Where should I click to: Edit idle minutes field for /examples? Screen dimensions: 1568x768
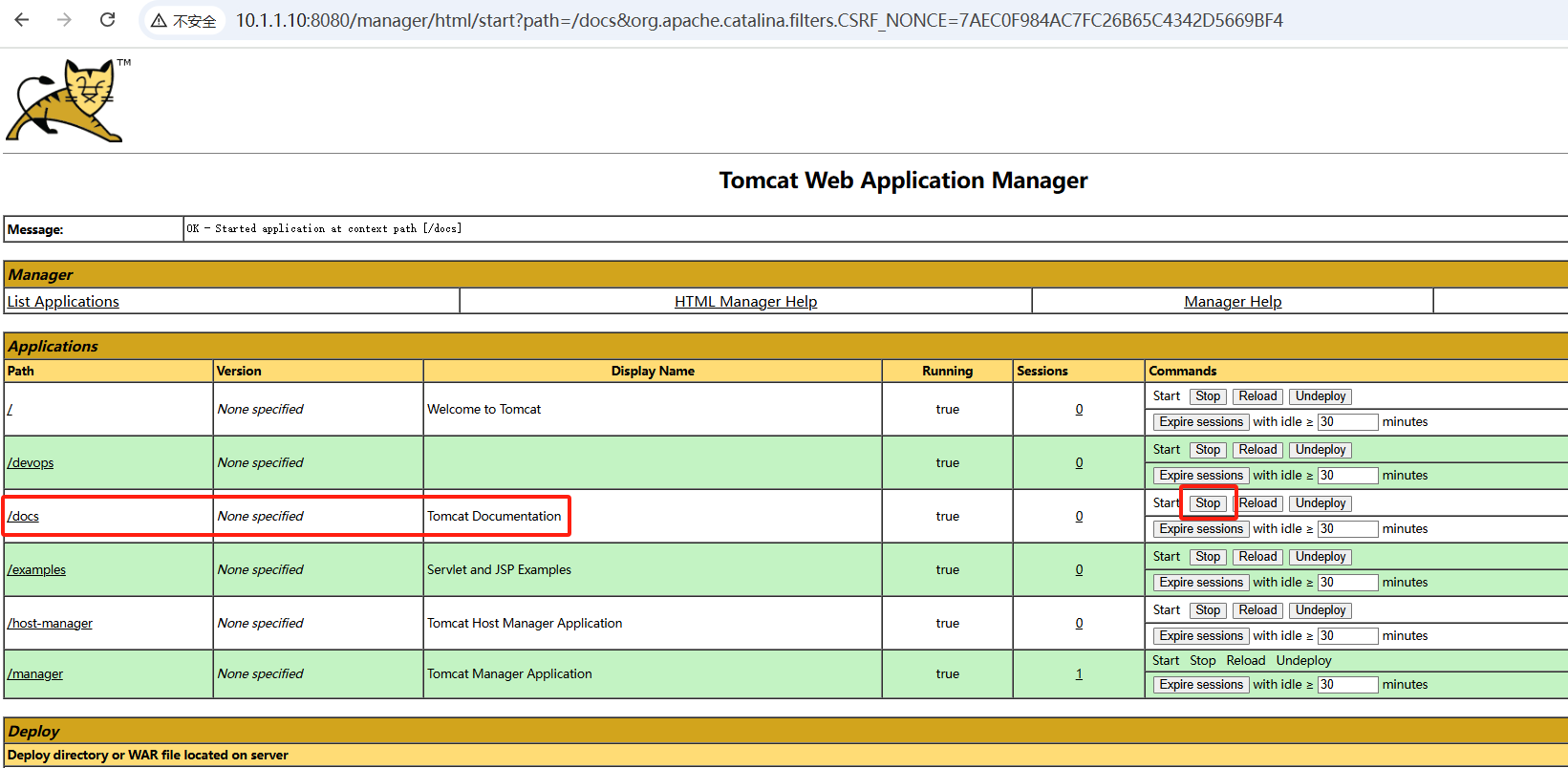(1347, 583)
